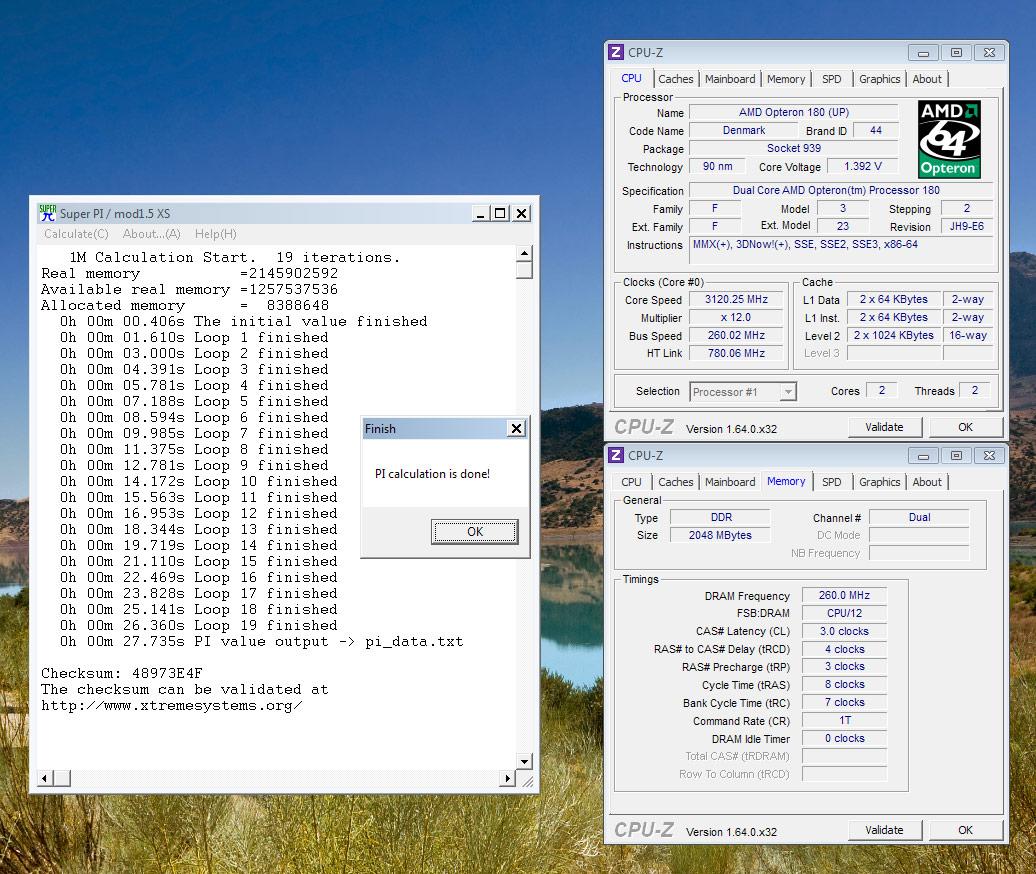Click the Super PI vertical scrollbar down arrow

click(x=524, y=761)
